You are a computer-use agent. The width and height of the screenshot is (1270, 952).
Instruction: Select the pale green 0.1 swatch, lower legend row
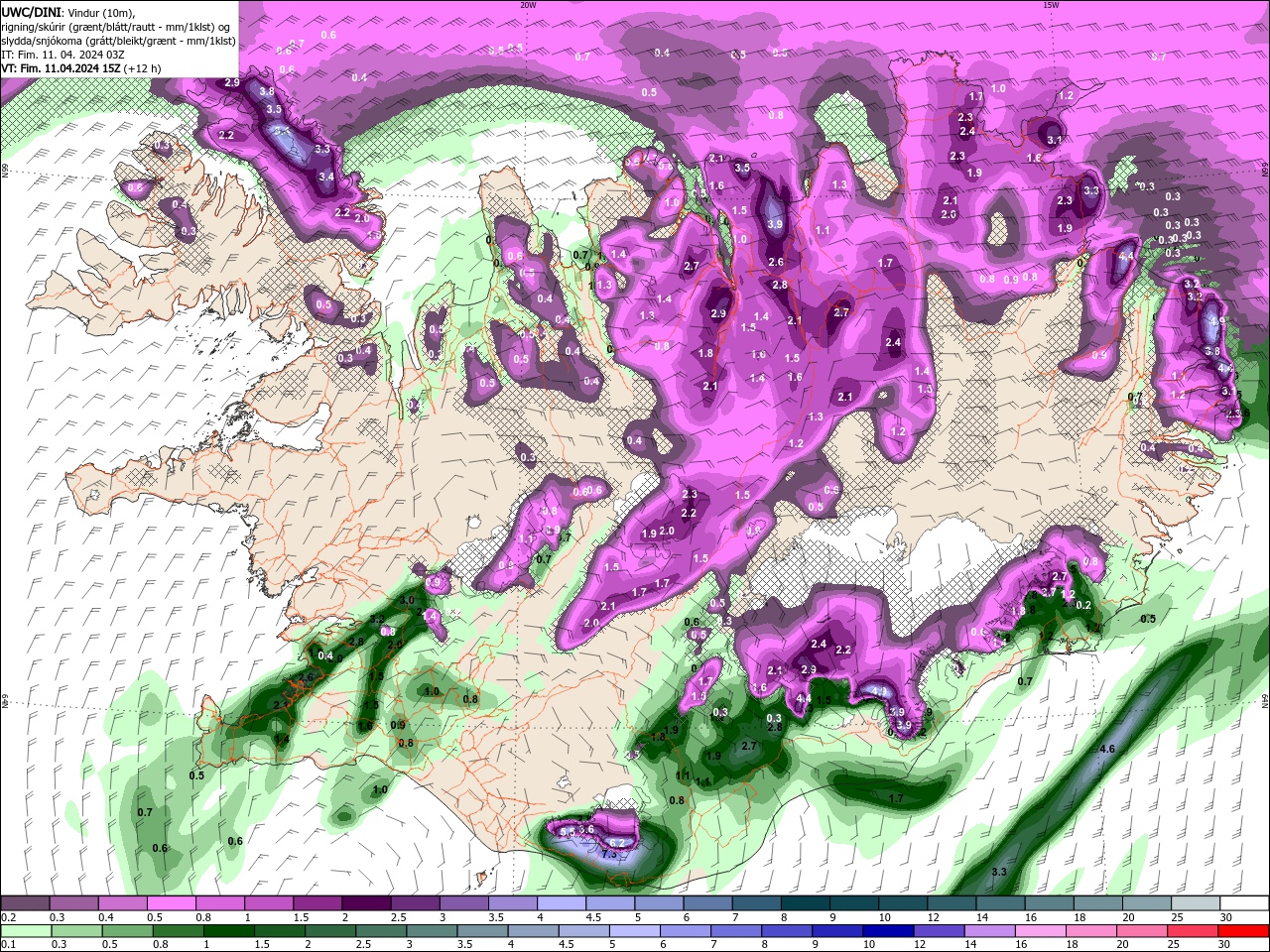click(26, 931)
